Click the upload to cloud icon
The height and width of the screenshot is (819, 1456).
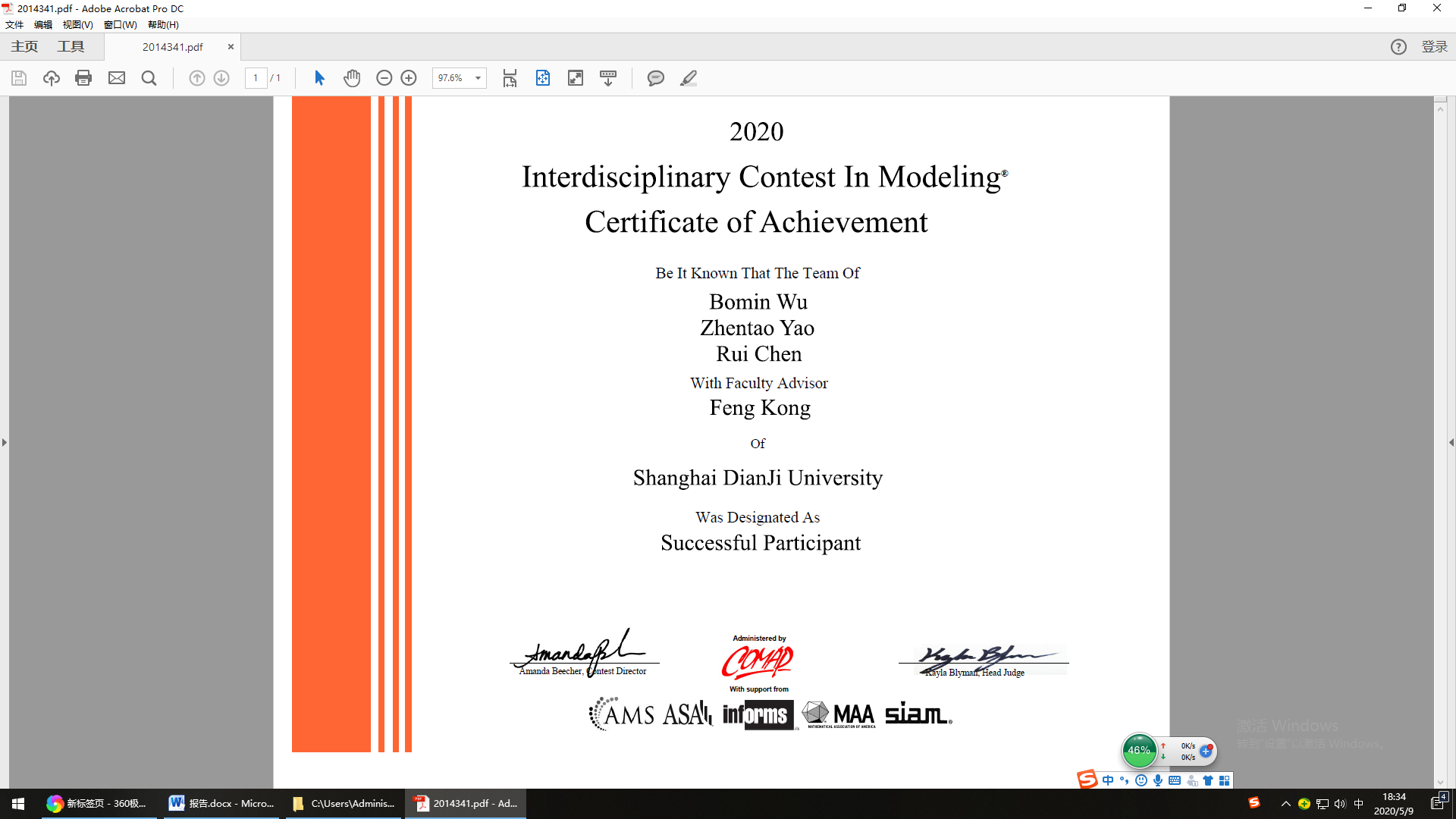point(52,78)
